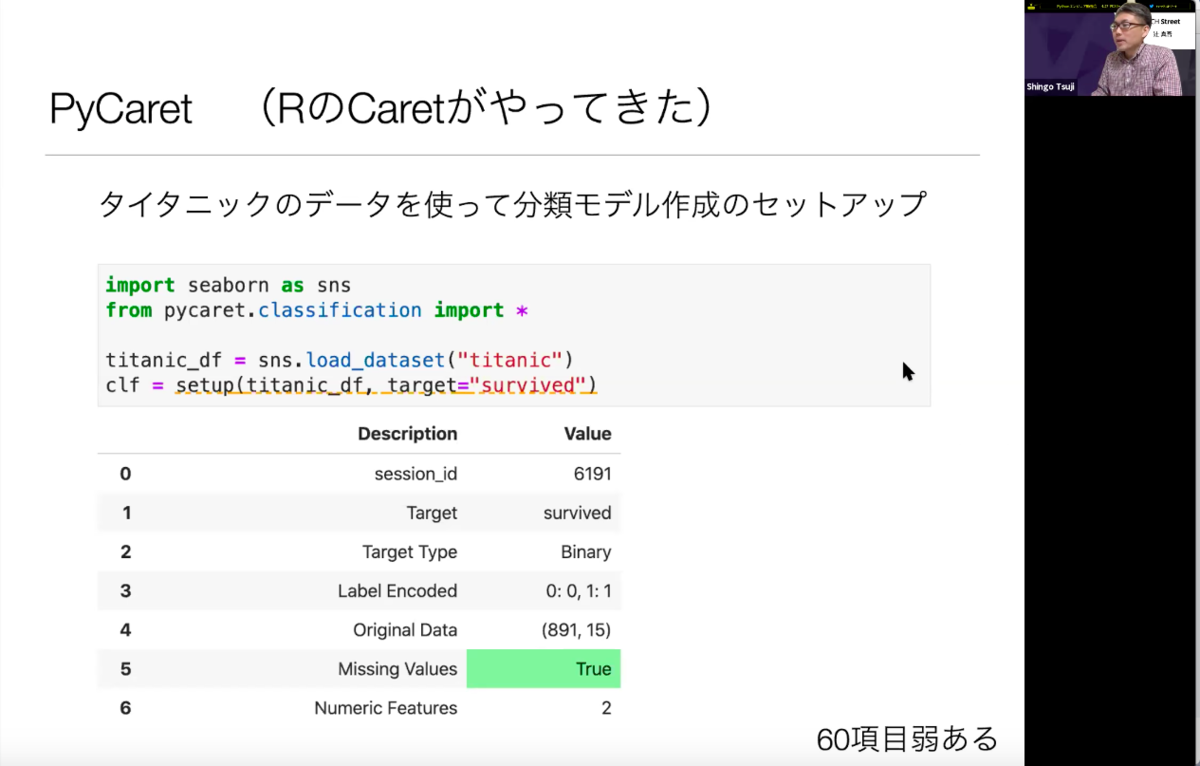The image size is (1200, 766).
Task: Click the code line "from pycaret.classification import *"
Action: click(x=316, y=310)
